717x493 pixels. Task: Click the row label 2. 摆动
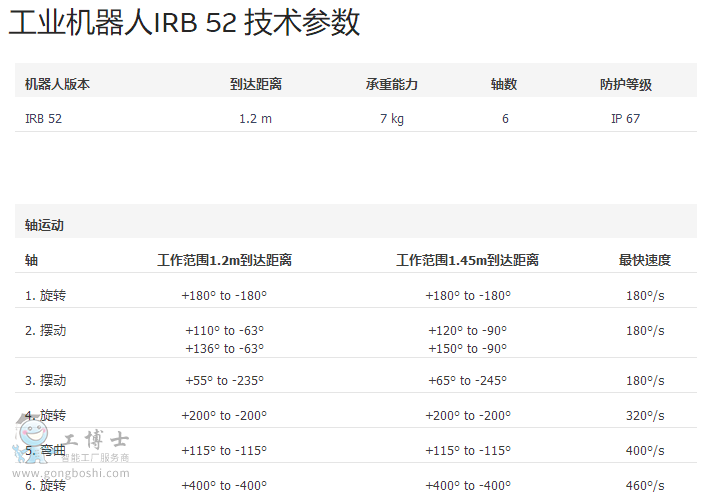coord(45,330)
